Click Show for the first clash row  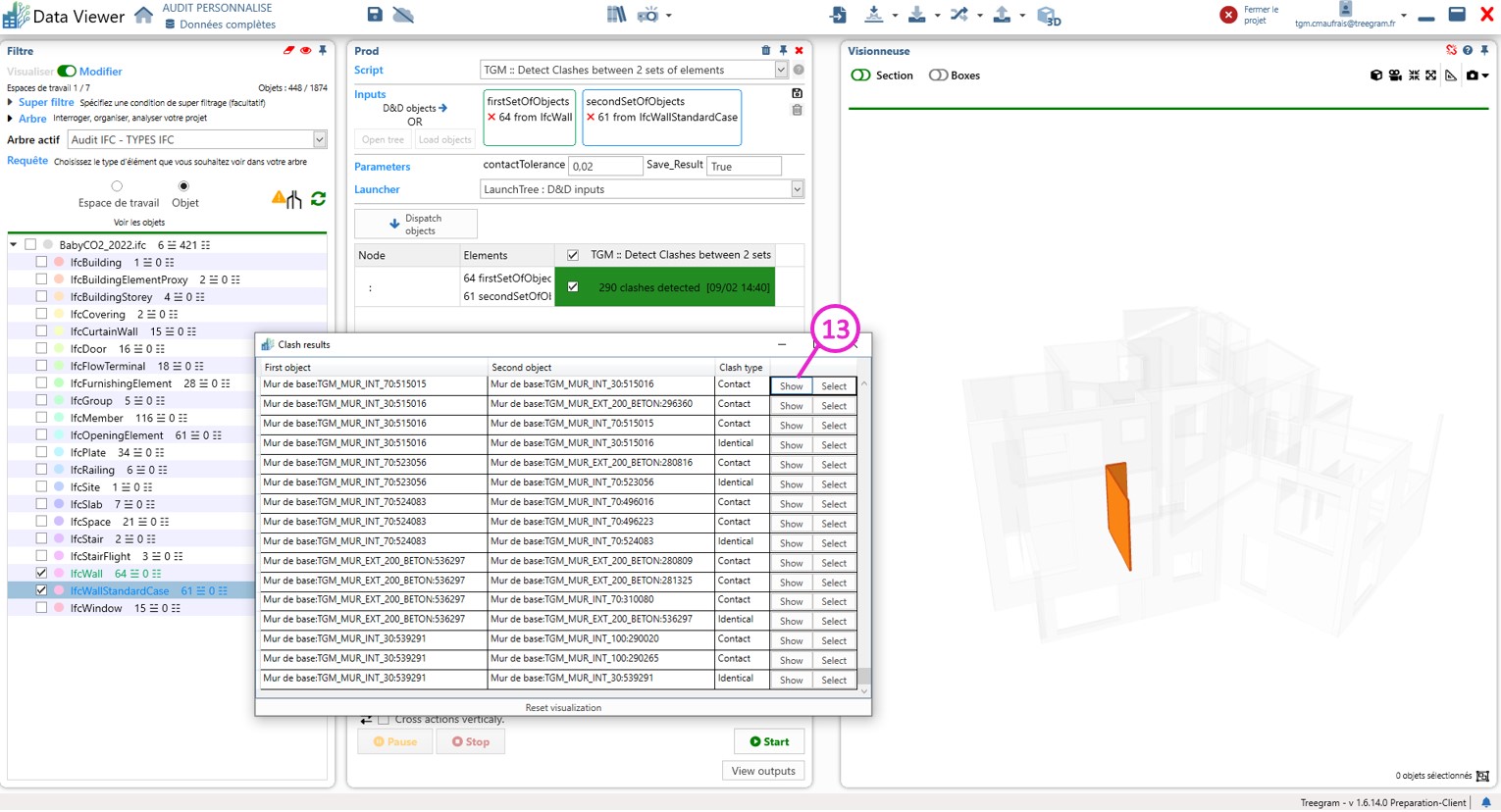pyautogui.click(x=791, y=386)
